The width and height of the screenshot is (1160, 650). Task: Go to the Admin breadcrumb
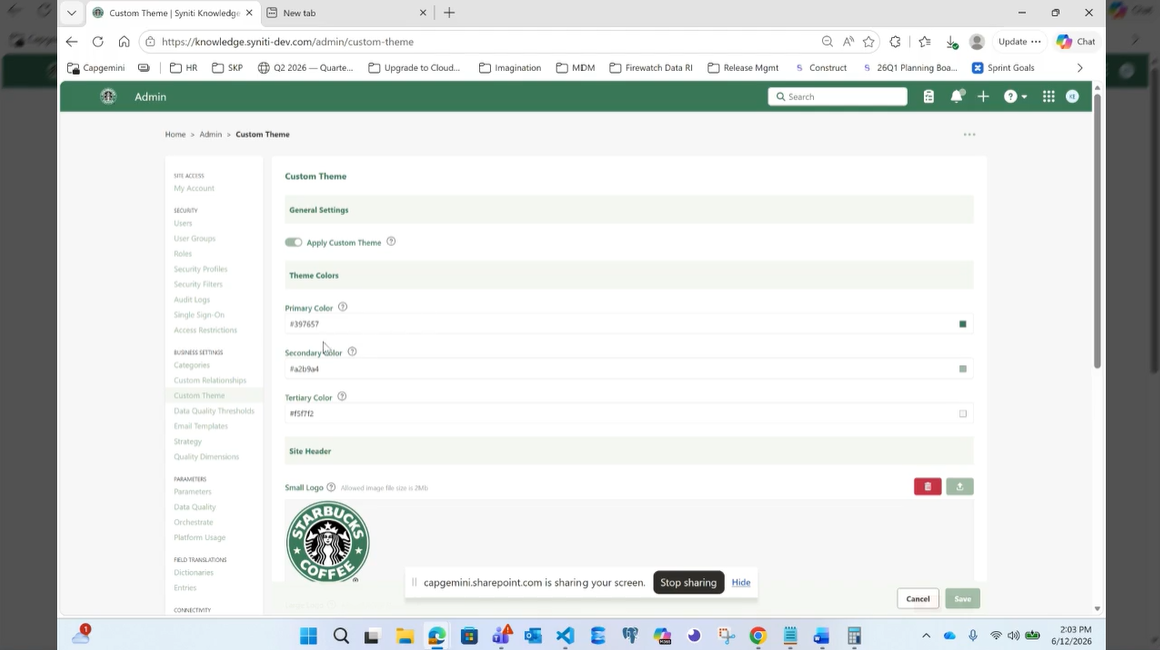[210, 135]
